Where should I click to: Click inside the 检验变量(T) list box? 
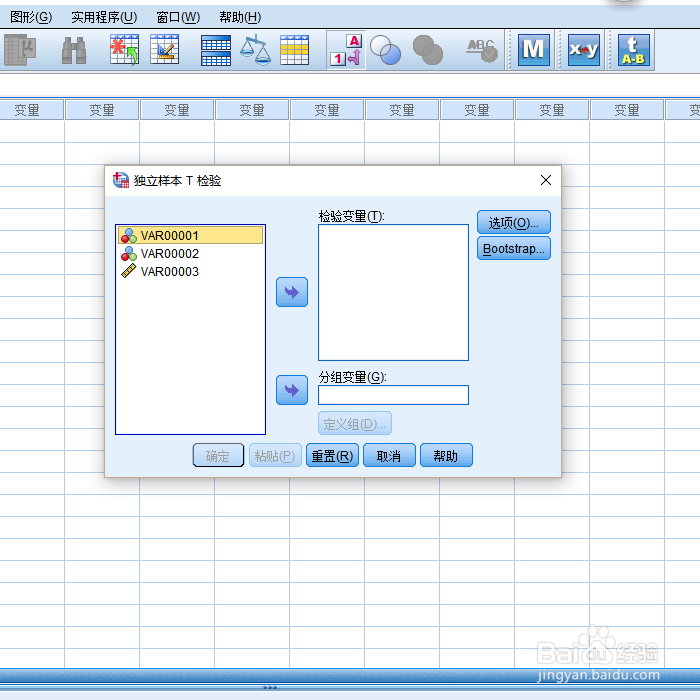point(393,292)
